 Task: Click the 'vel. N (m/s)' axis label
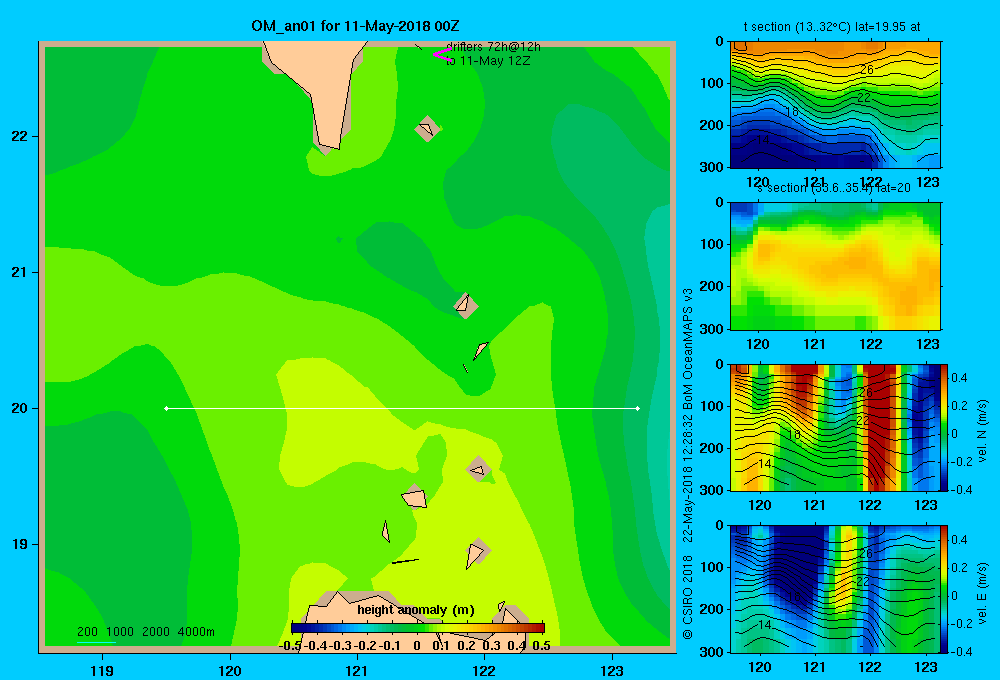point(983,431)
